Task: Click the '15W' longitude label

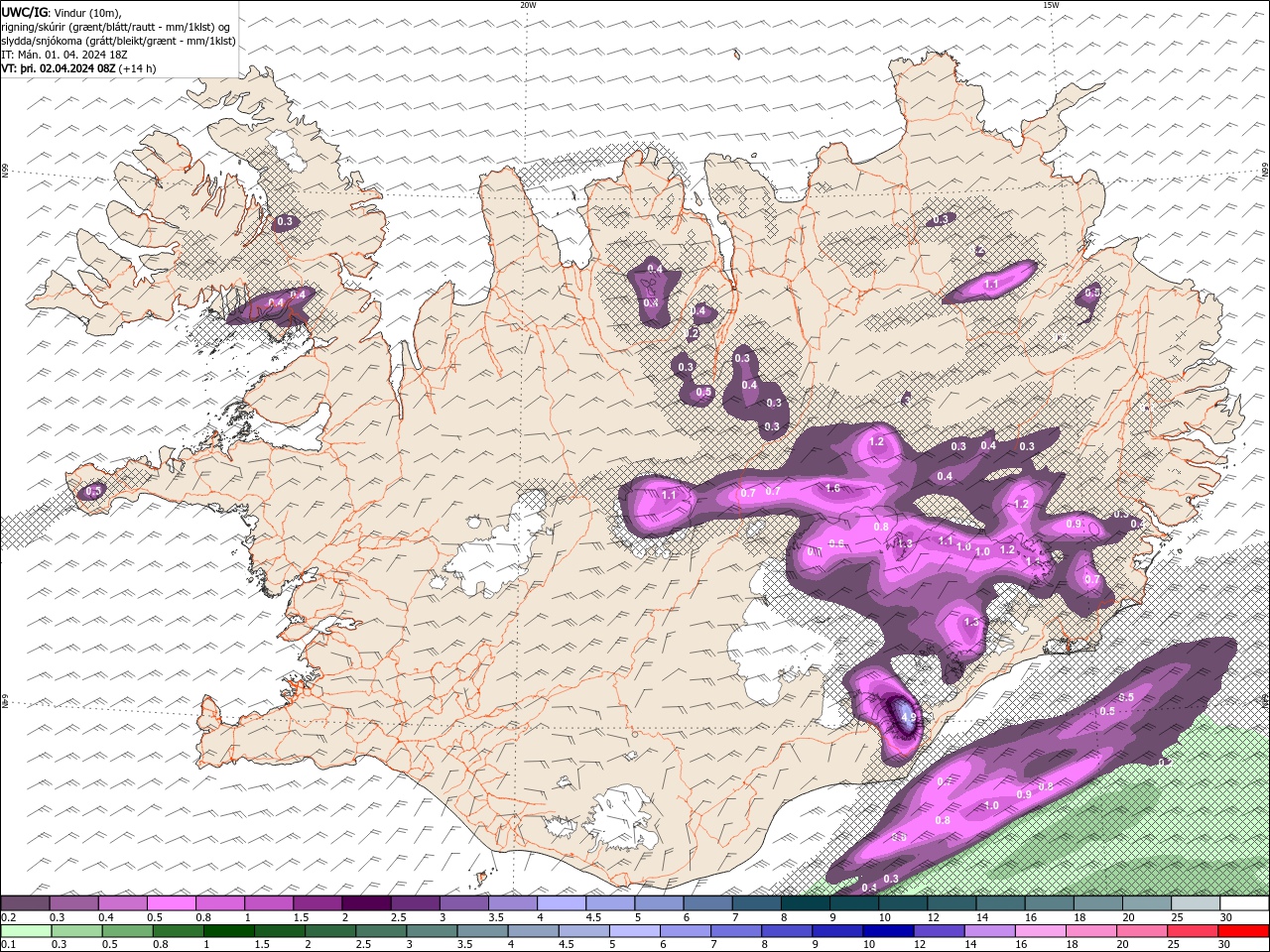Action: tap(1051, 5)
